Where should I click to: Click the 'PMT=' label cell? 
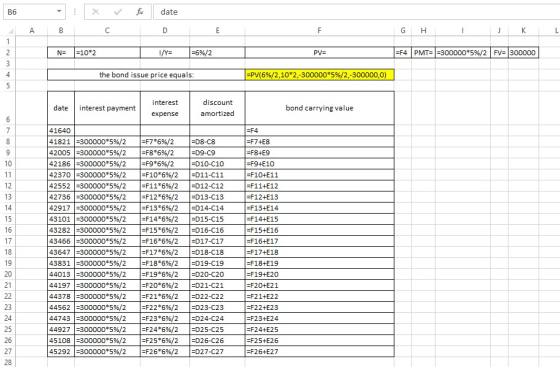[x=423, y=52]
